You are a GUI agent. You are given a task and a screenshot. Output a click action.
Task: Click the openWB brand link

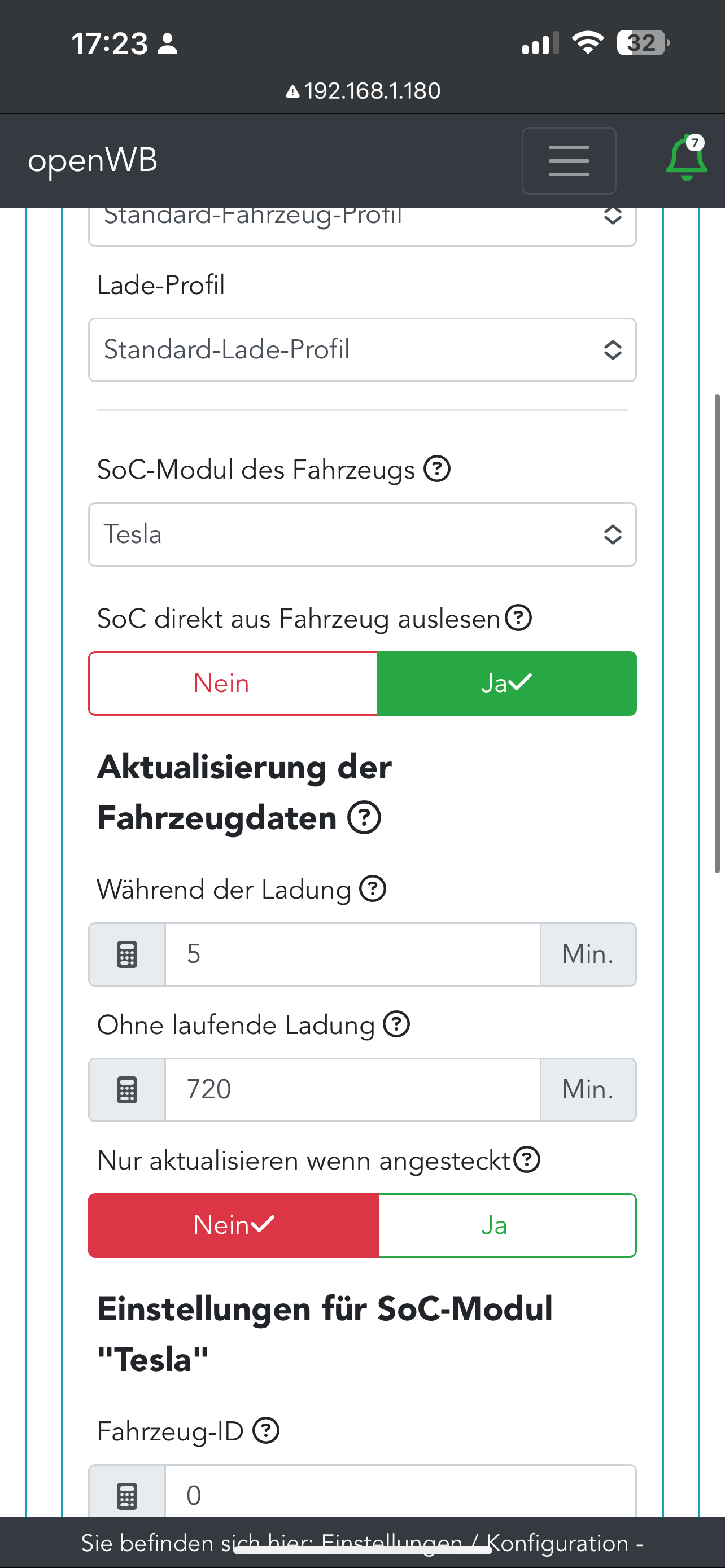(x=93, y=161)
